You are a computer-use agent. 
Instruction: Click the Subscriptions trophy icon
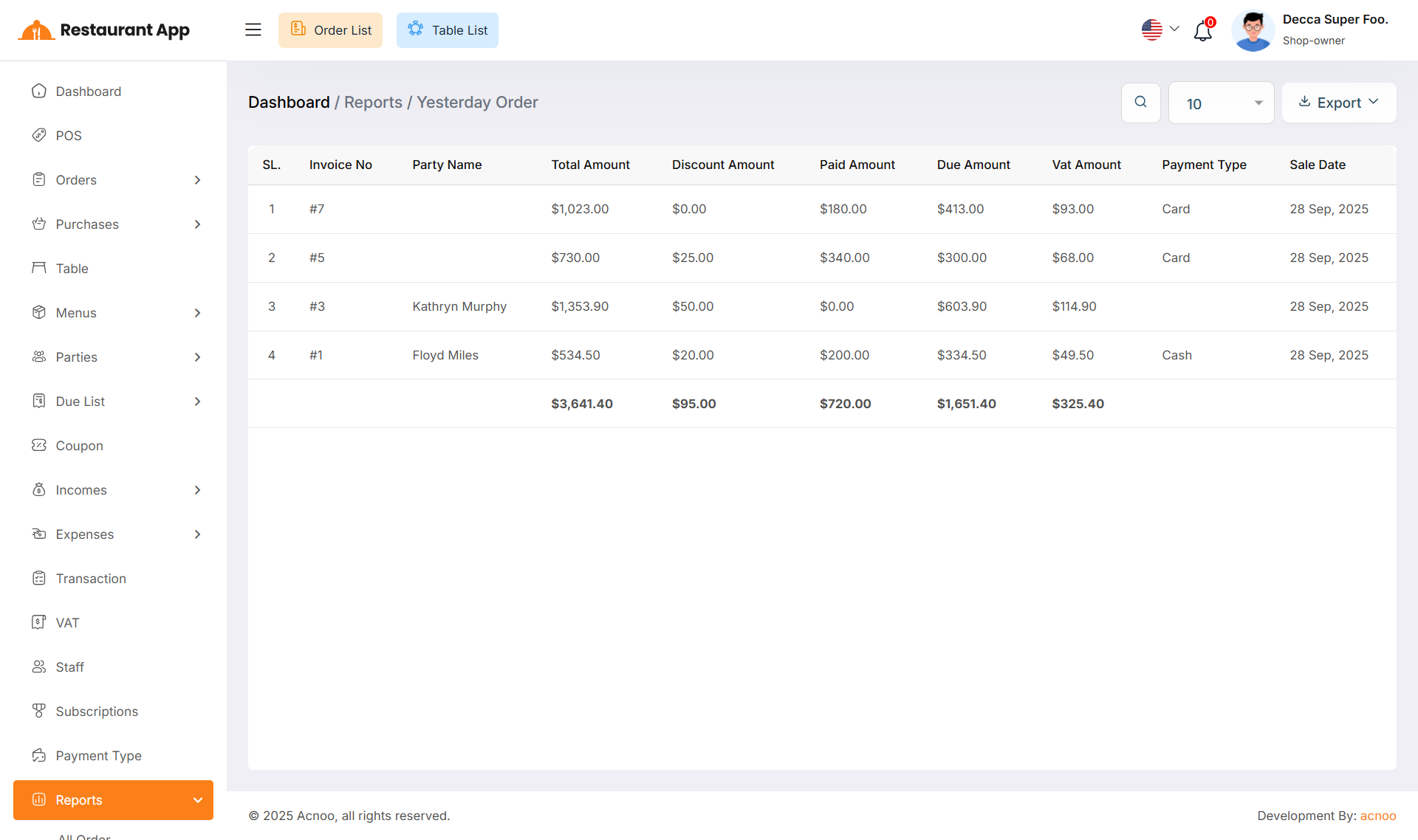click(x=39, y=711)
